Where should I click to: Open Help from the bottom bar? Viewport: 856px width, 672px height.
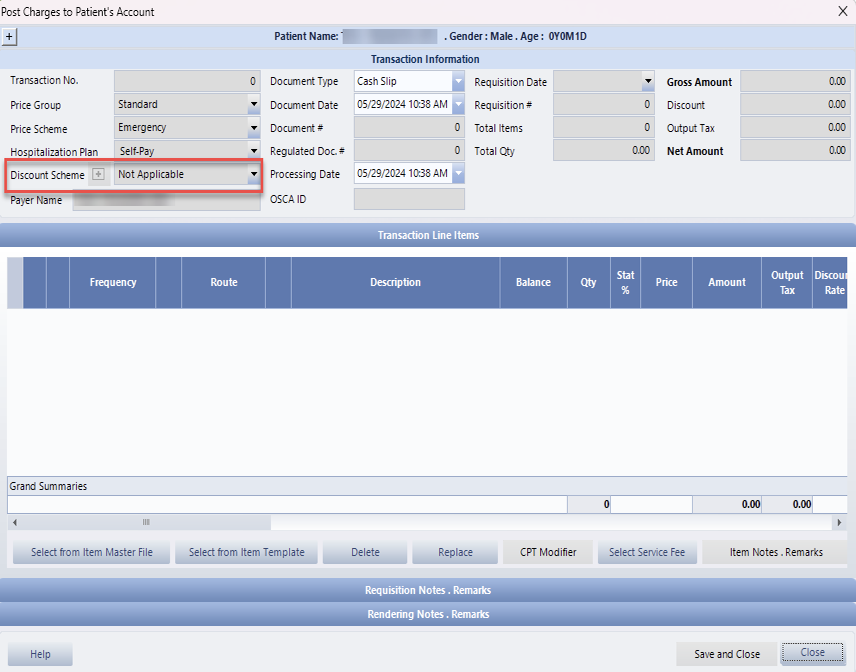[40, 654]
